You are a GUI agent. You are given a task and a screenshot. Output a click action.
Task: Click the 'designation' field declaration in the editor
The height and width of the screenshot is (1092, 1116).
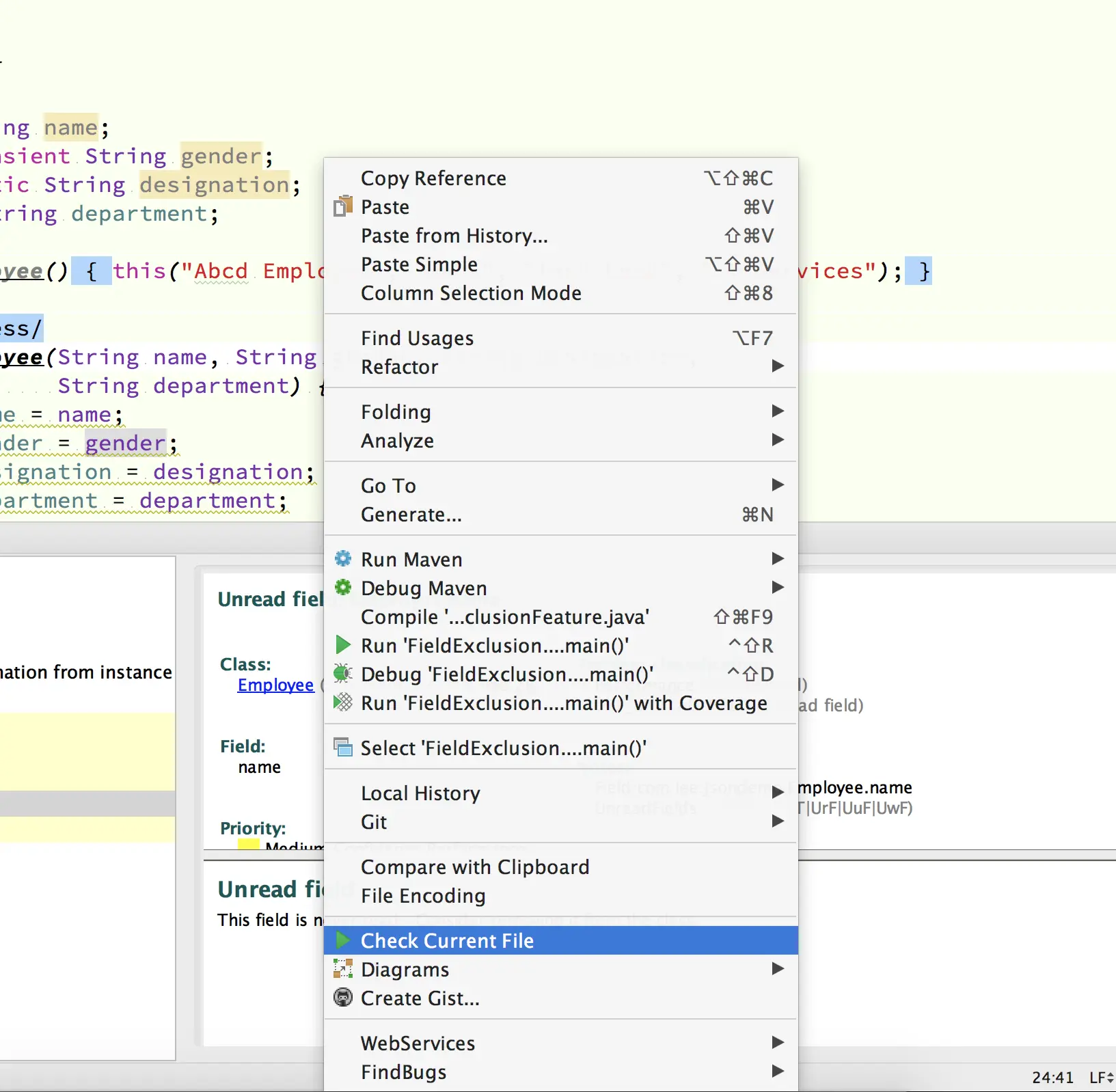coord(215,185)
